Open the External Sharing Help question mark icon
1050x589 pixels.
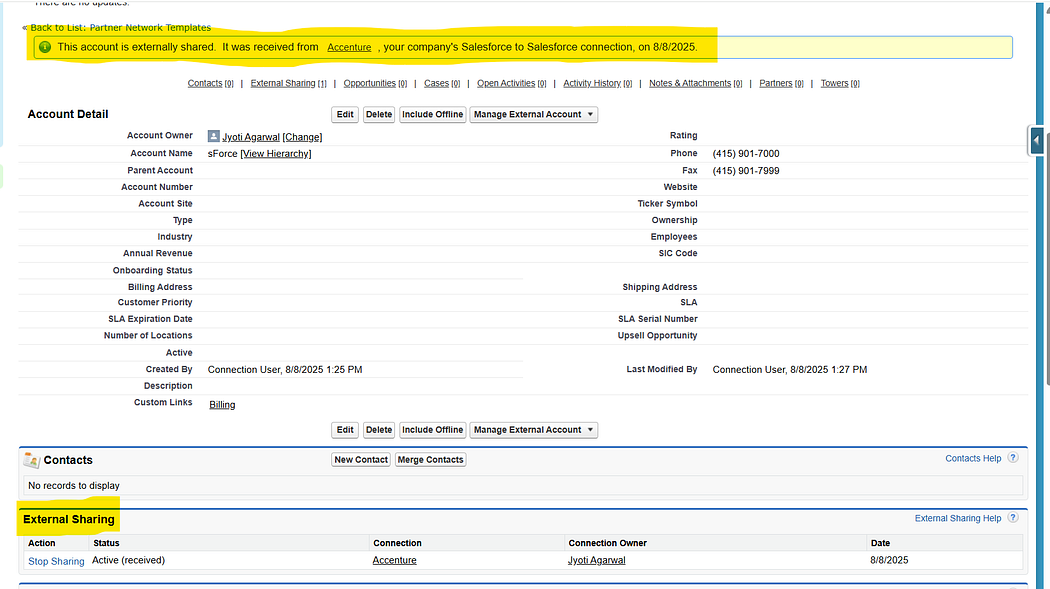(1012, 518)
